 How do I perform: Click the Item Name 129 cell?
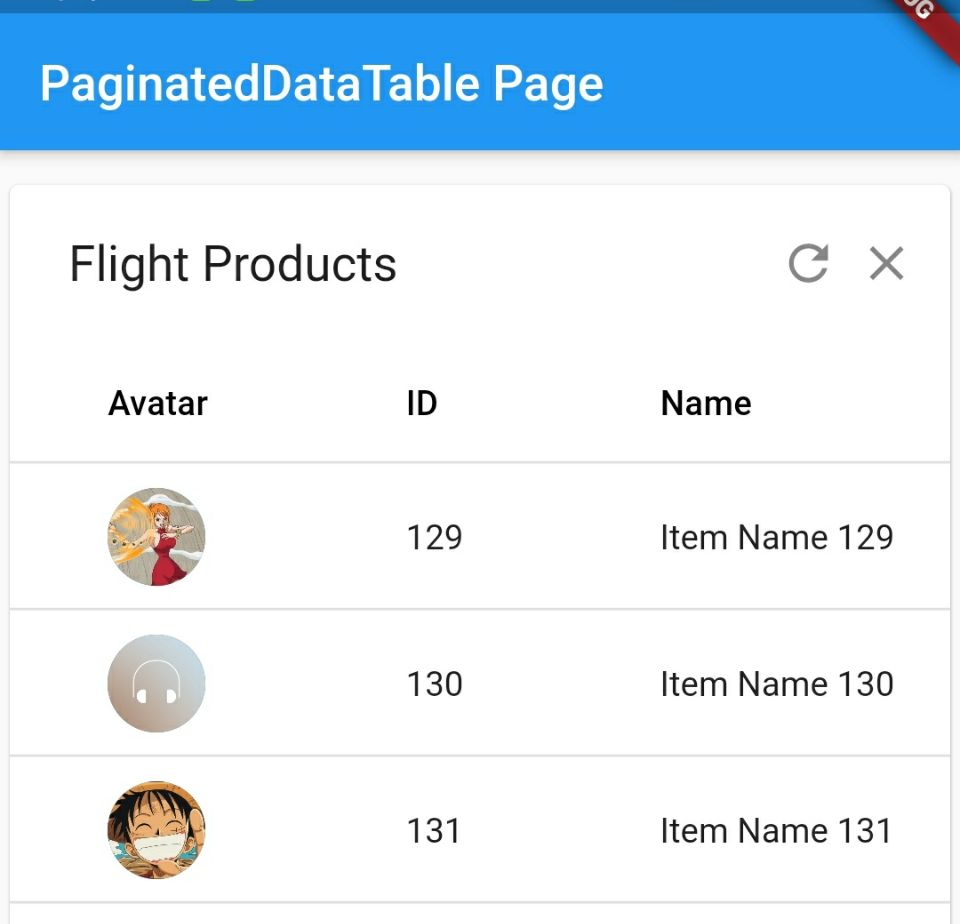click(x=776, y=538)
